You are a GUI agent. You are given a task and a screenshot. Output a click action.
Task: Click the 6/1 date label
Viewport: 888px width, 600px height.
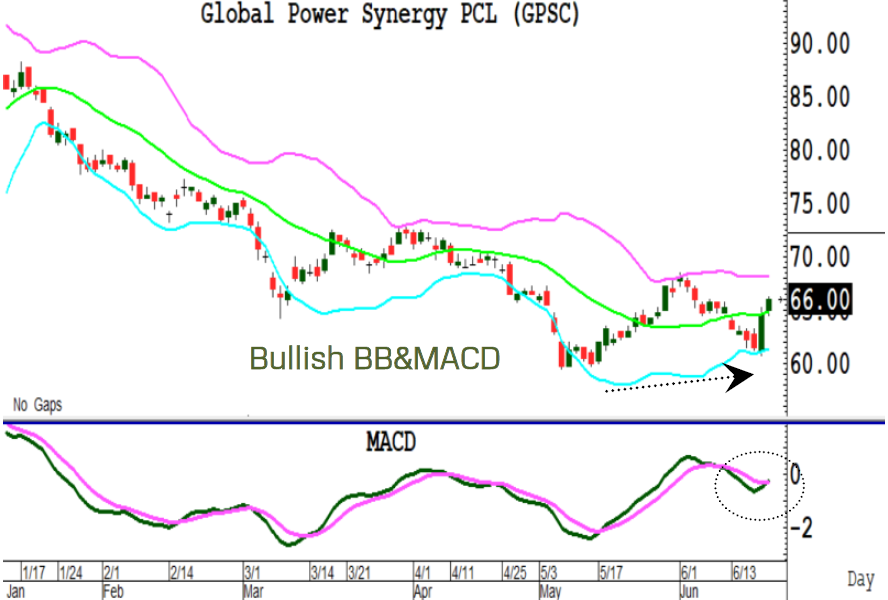(689, 572)
